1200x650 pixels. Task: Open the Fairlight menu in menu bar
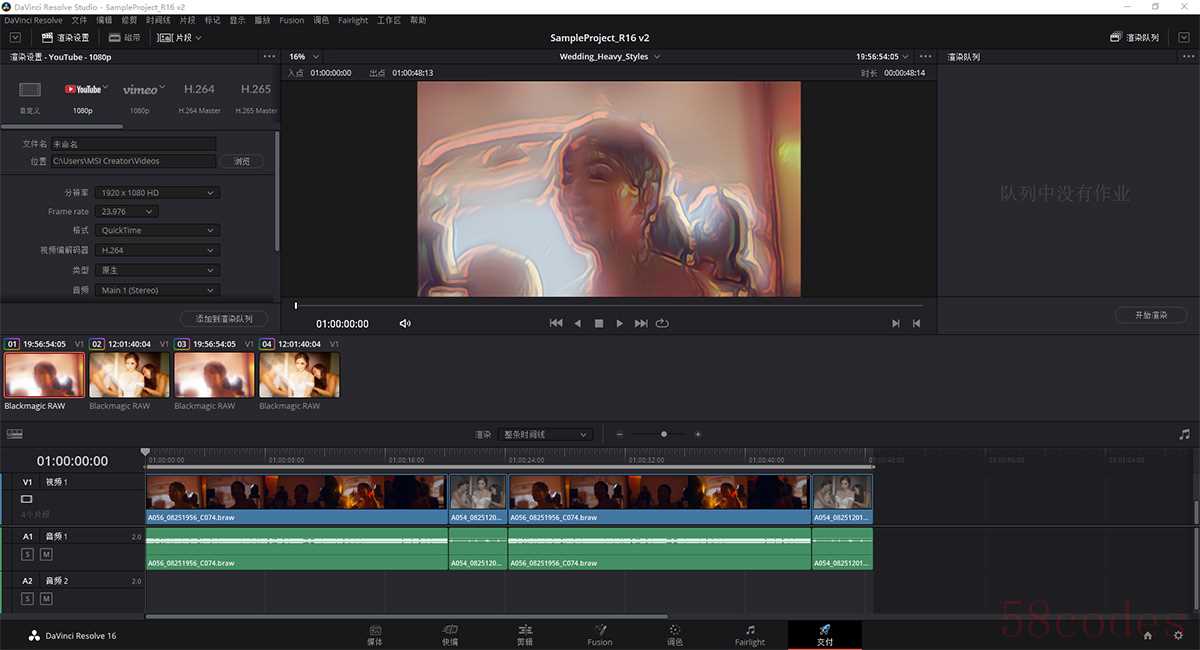tap(353, 20)
